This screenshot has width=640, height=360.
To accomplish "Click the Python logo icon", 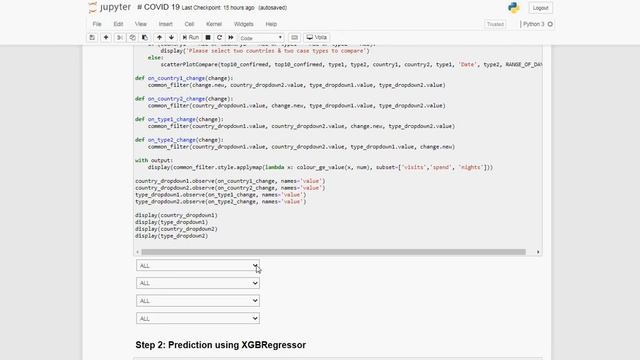I will (513, 7).
